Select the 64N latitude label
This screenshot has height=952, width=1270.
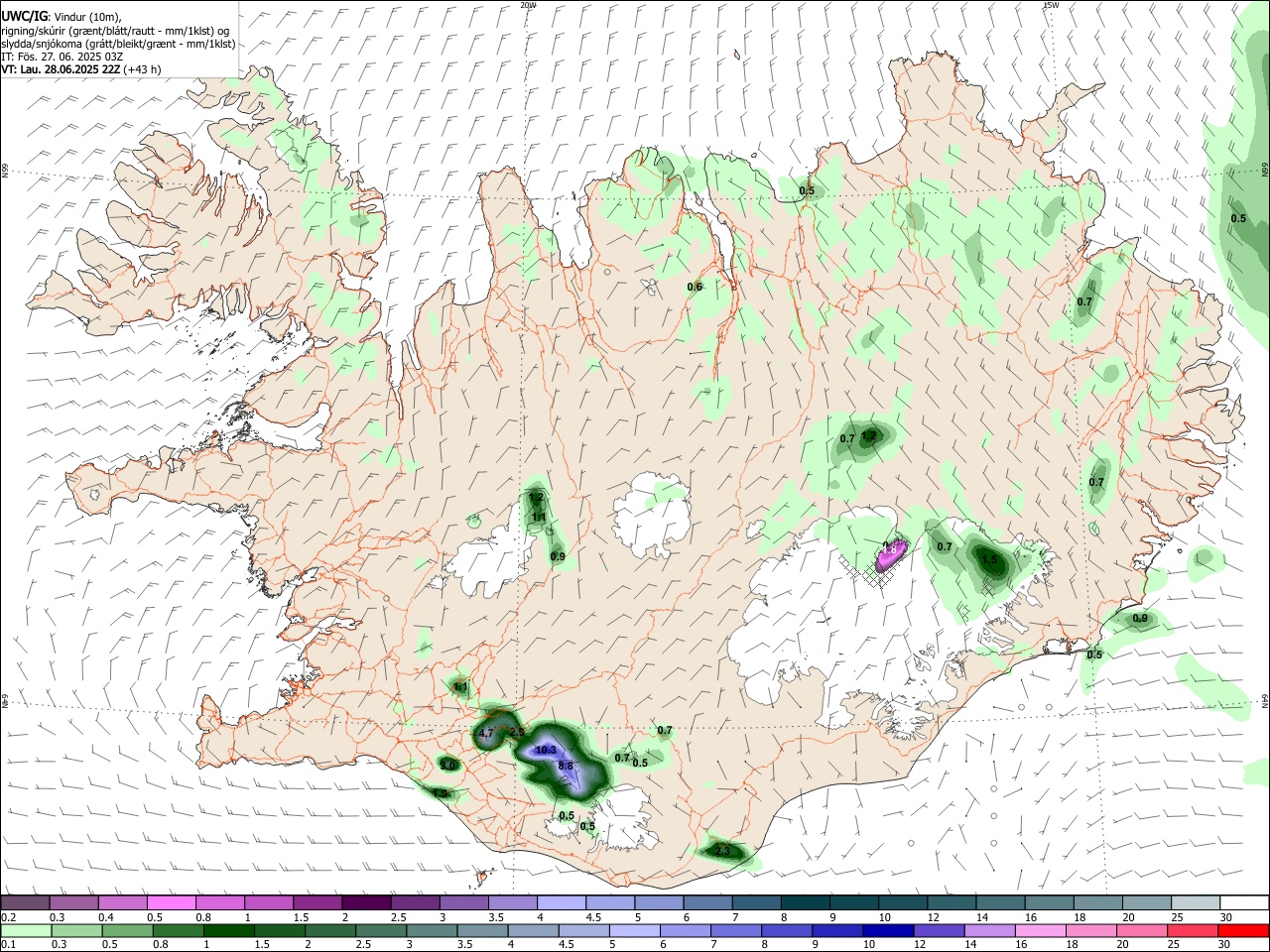1265,699
